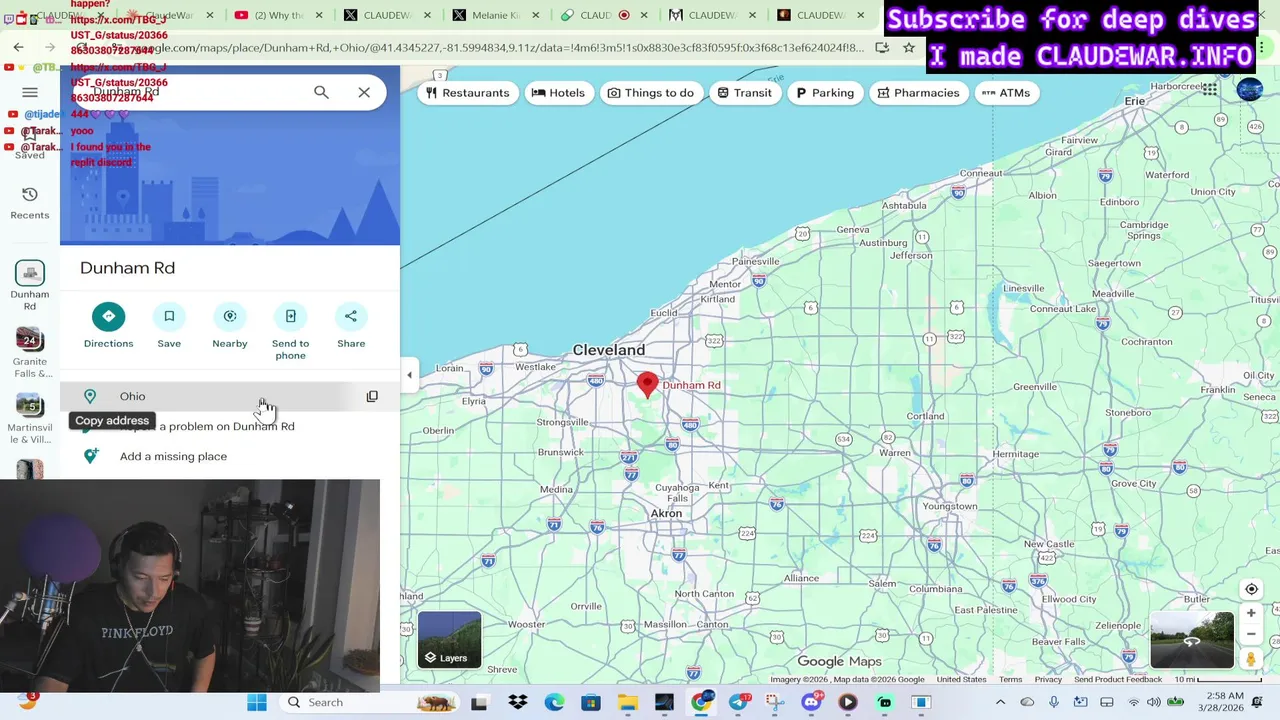This screenshot has height=720, width=1280.
Task: Click the taskbar Search box
Action: coord(370,702)
